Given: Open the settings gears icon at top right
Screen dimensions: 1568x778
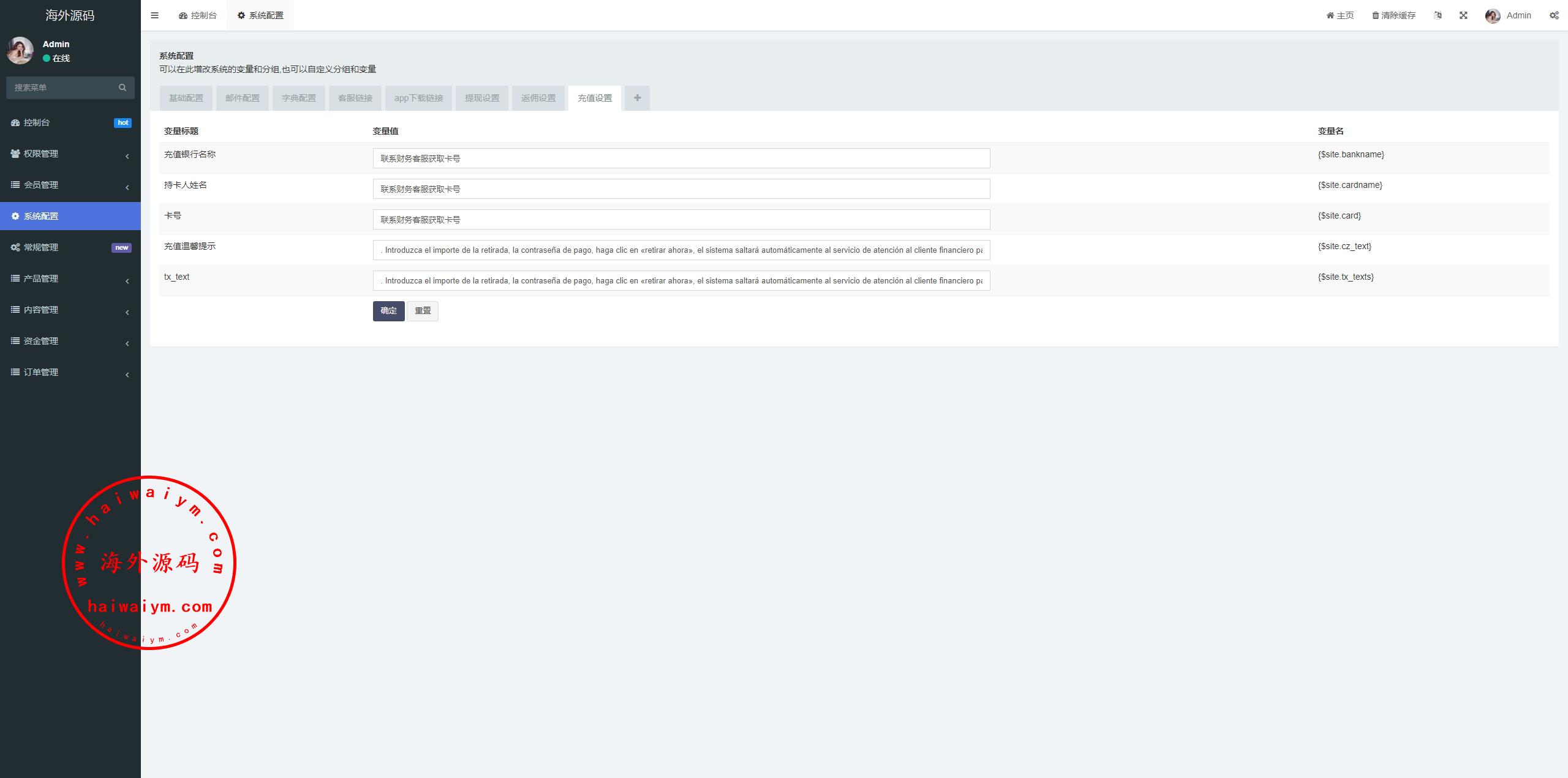Looking at the screenshot, I should pyautogui.click(x=1554, y=15).
